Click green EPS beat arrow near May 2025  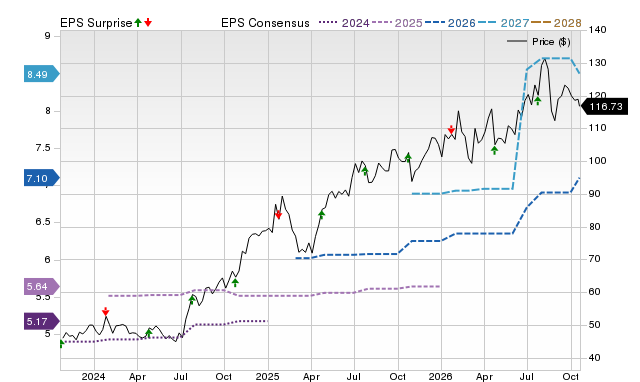322,215
